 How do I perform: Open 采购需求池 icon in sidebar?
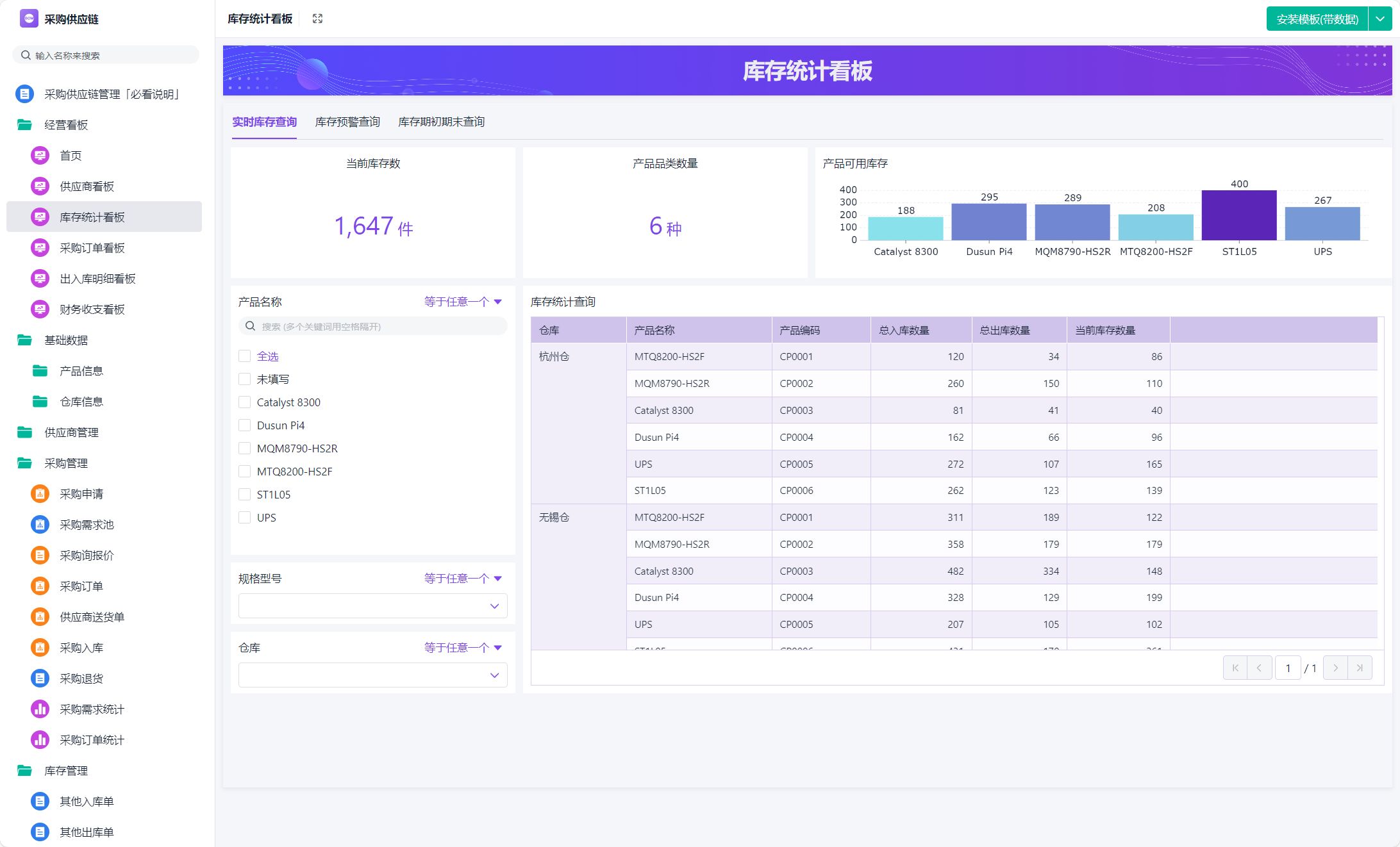(40, 525)
